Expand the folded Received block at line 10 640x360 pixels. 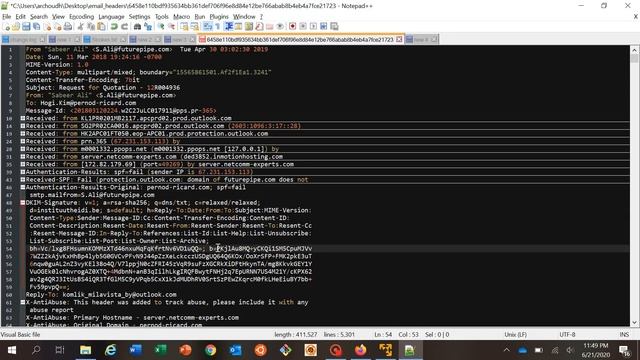tap(23, 118)
